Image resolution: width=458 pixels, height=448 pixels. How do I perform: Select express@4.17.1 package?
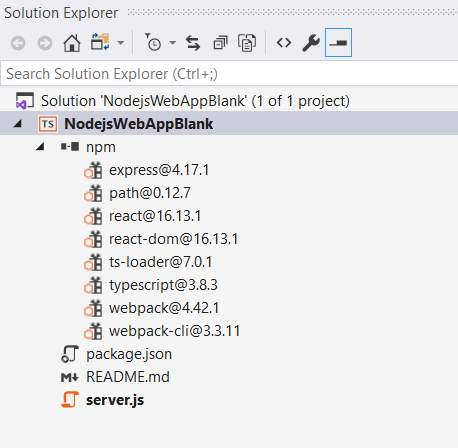point(159,170)
